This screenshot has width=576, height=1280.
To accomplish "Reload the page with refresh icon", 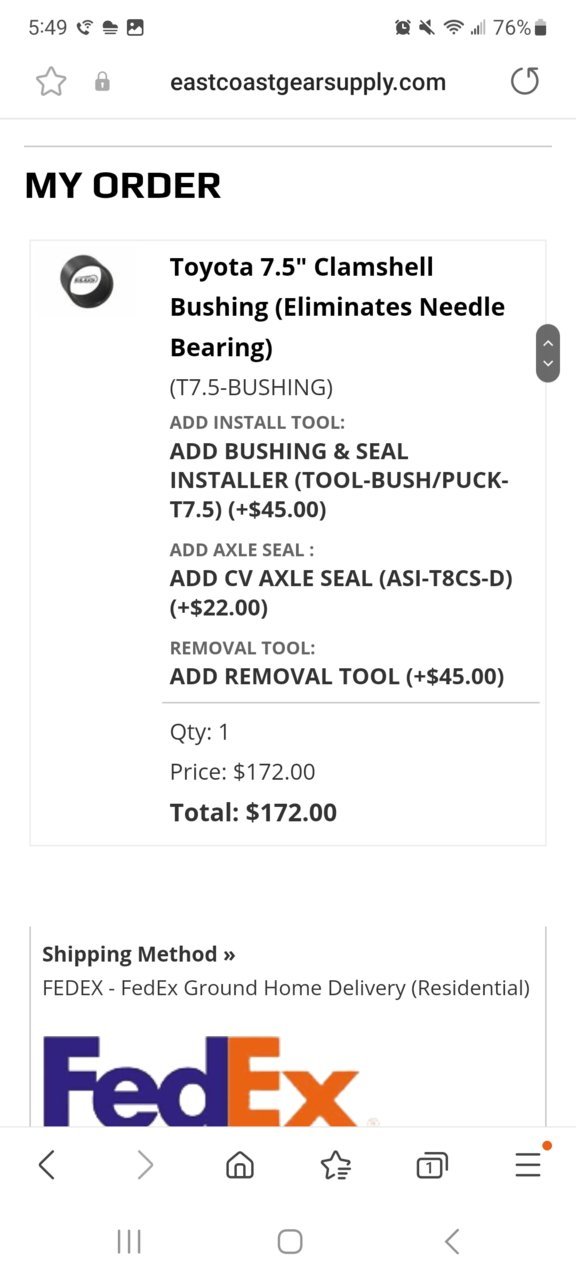I will [x=525, y=81].
